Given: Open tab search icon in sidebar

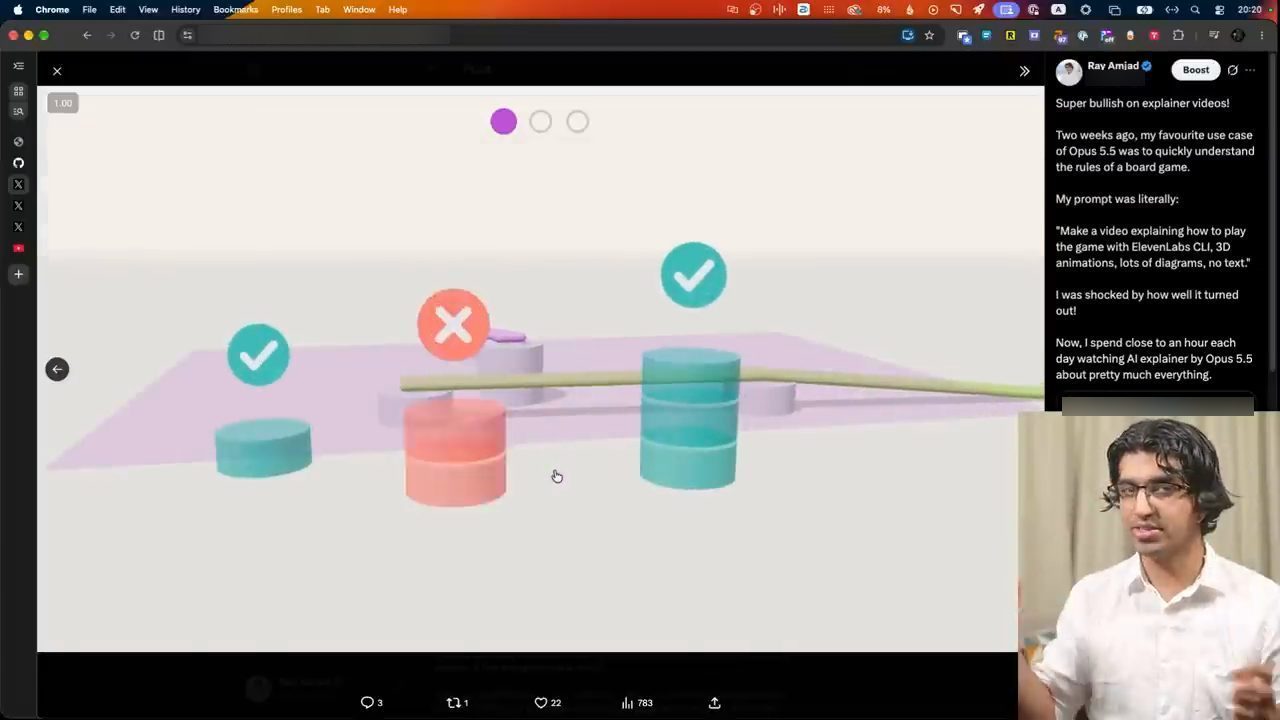Looking at the screenshot, I should pyautogui.click(x=18, y=112).
